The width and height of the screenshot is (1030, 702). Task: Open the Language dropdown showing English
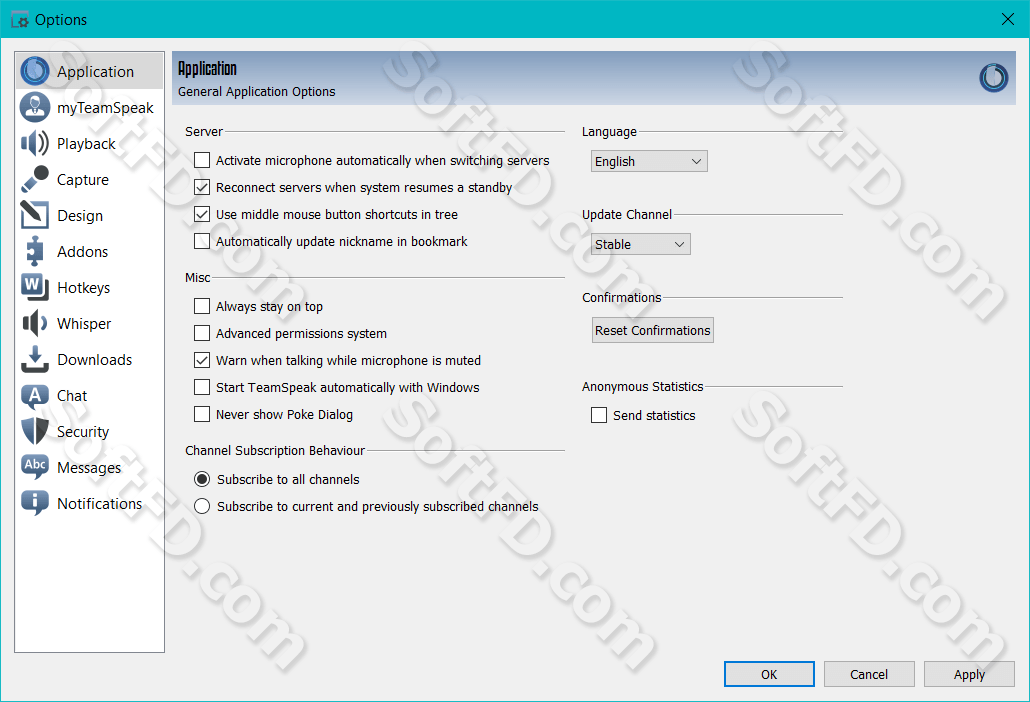(x=649, y=162)
